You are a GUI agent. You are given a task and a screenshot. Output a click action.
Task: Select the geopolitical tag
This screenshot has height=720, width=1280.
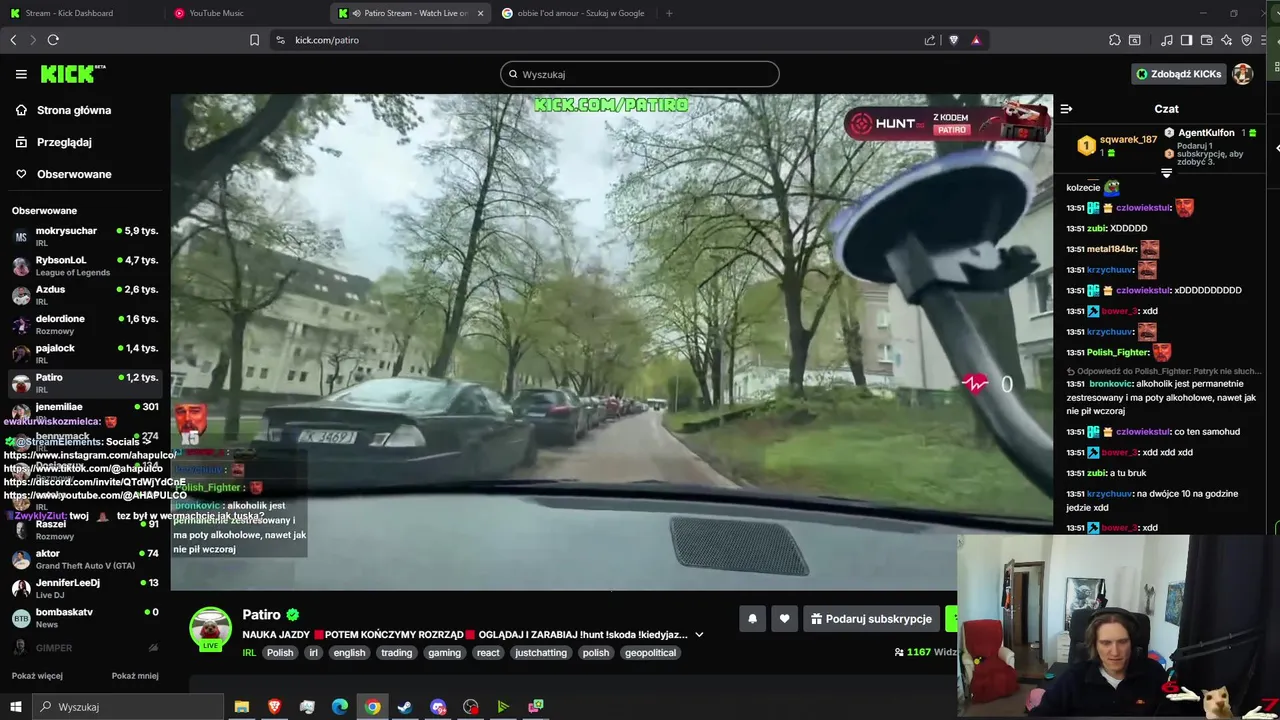650,653
